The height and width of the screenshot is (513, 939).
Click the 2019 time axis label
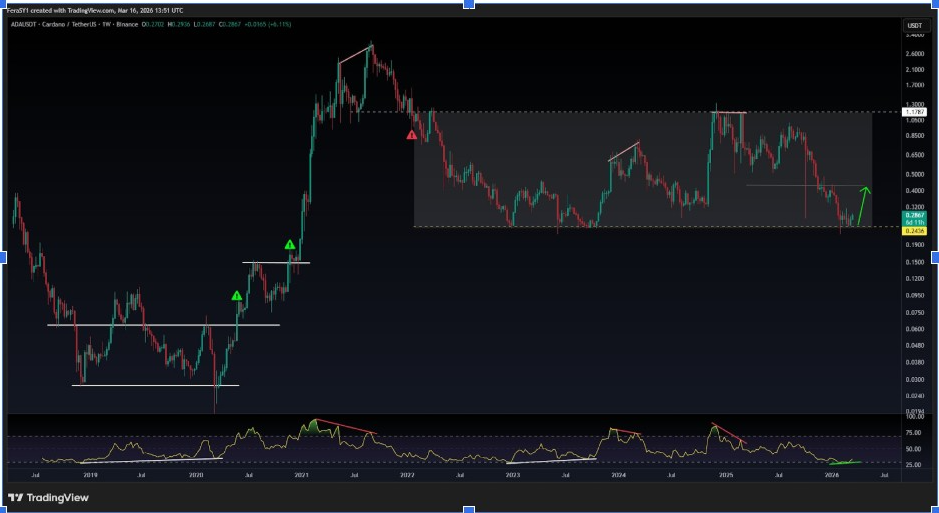click(90, 475)
